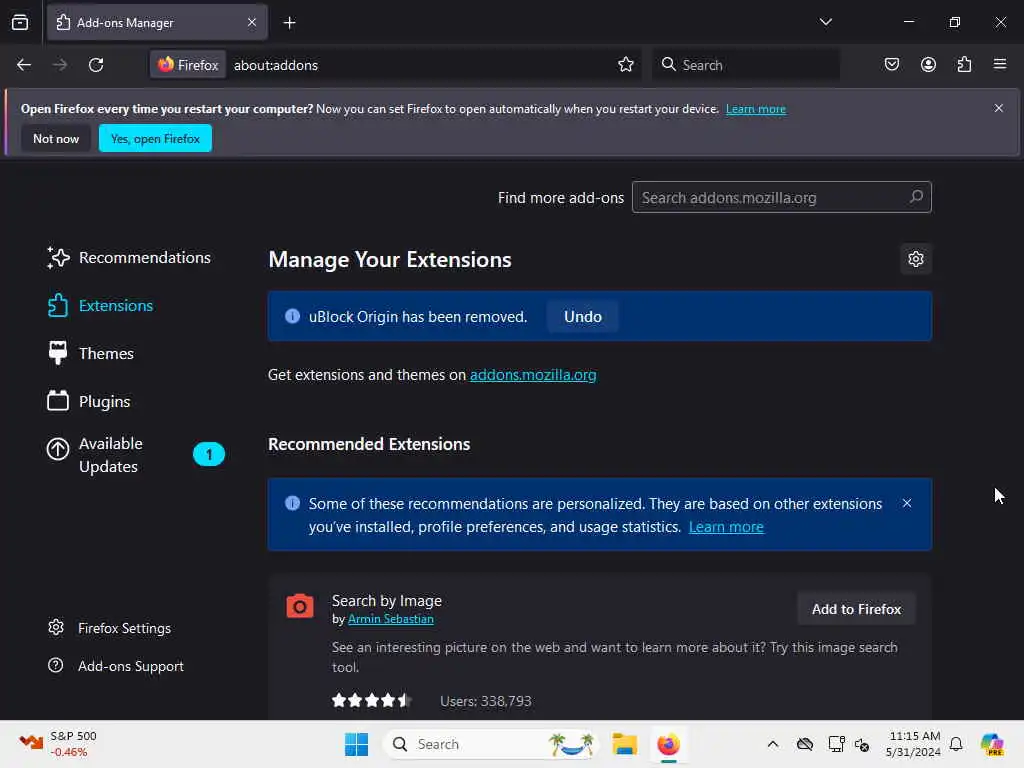Click the toolbar Search box
Screen dimensions: 1024x768
(746, 65)
